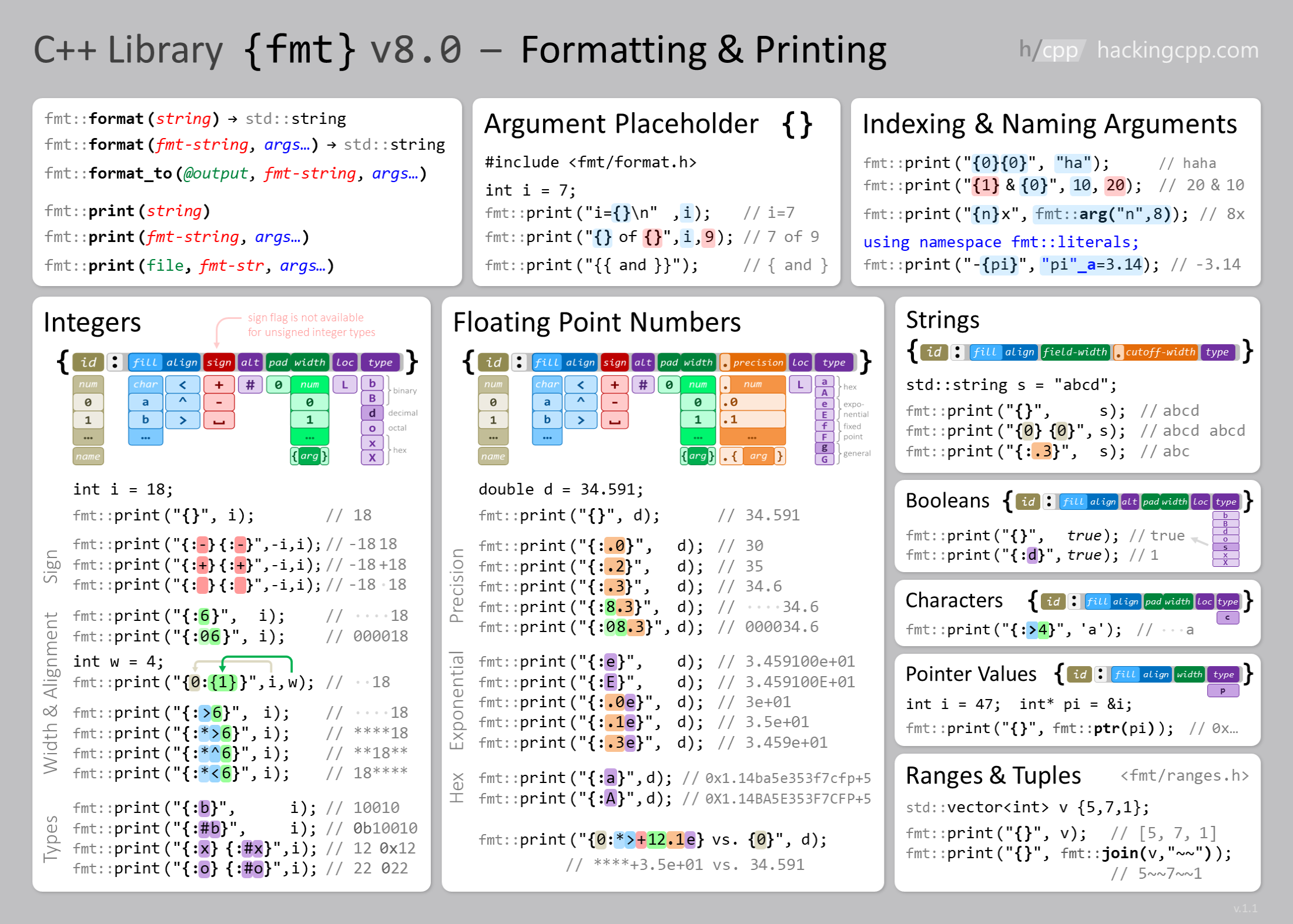
Task: Click the purple 'c' type box under Characters
Action: pos(1227,617)
